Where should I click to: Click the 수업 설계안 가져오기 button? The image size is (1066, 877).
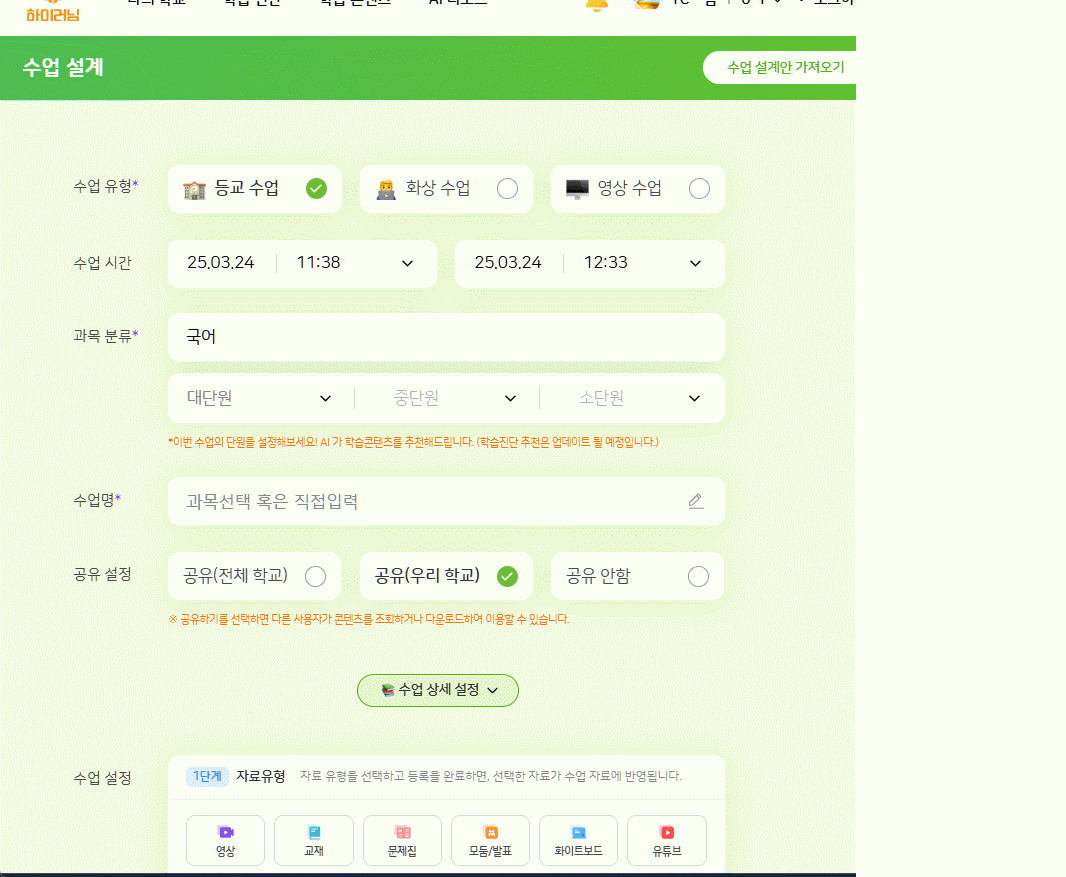click(784, 67)
